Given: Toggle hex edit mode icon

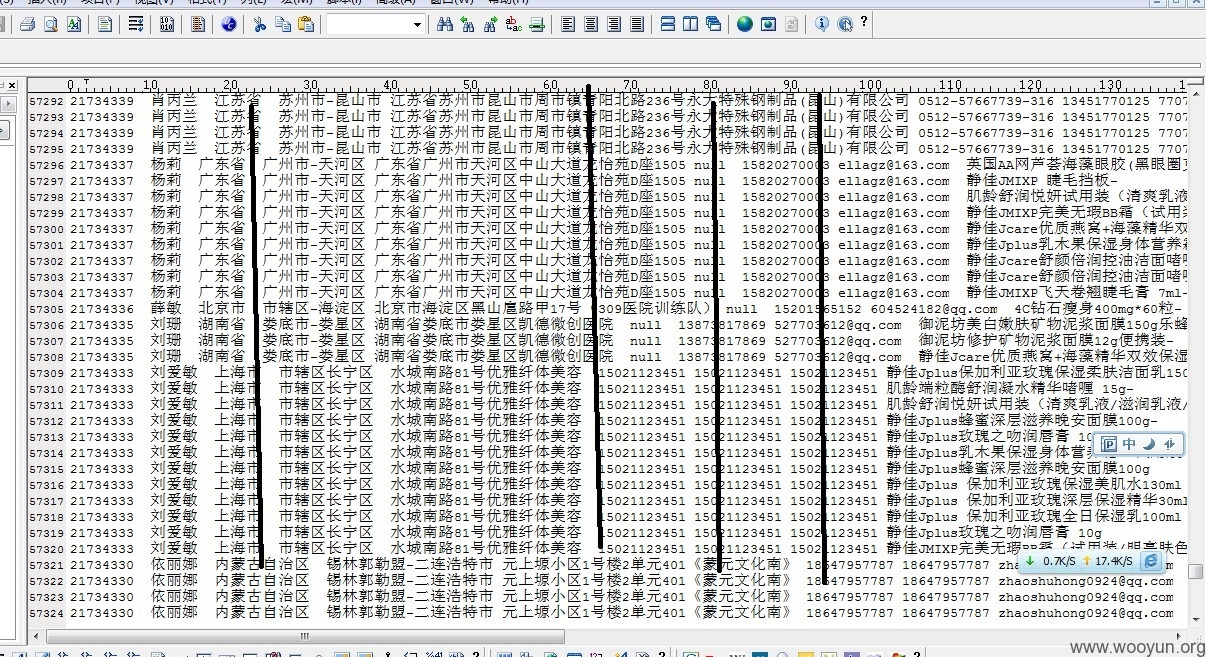Looking at the screenshot, I should coord(167,24).
